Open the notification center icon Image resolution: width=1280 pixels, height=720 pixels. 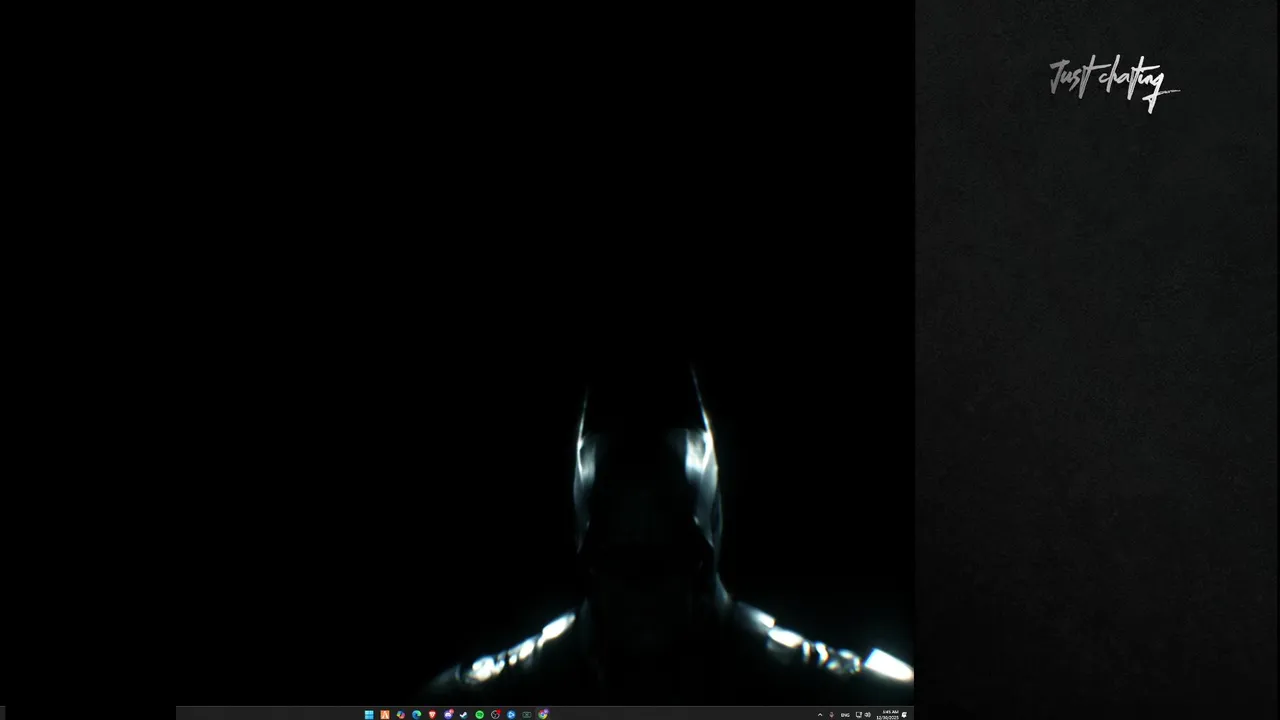pos(905,715)
